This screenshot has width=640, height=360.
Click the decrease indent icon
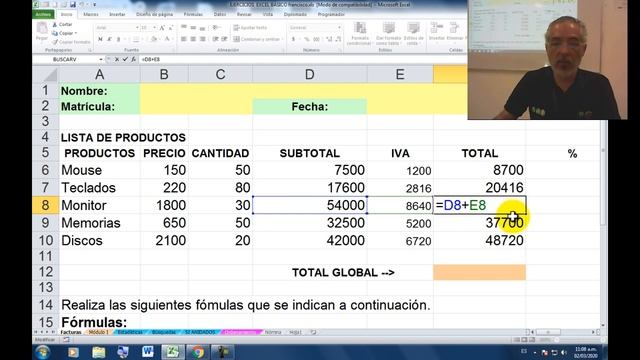pos(215,39)
